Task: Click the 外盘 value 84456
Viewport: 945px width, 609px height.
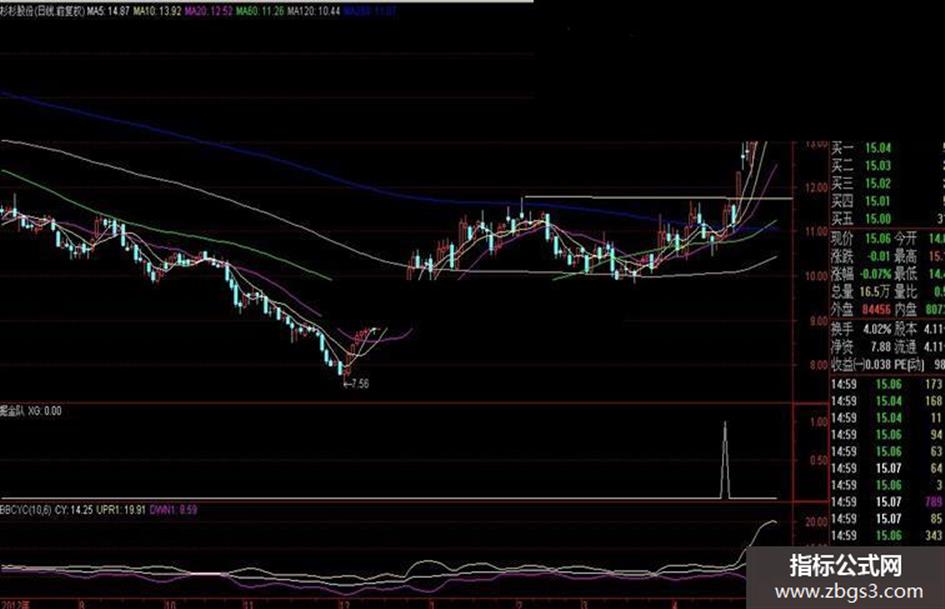Action: coord(876,310)
